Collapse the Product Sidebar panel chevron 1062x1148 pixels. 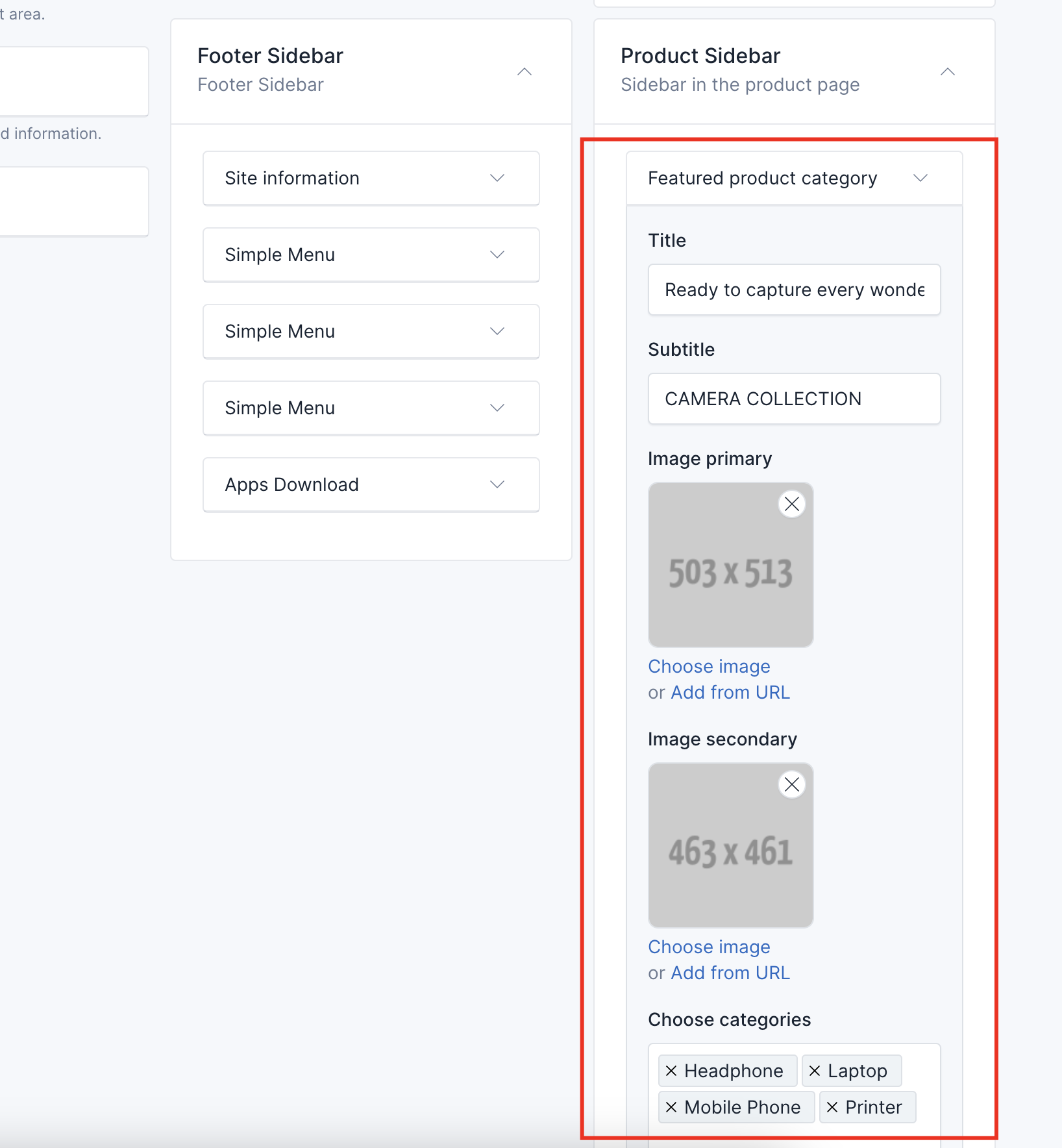(x=948, y=71)
